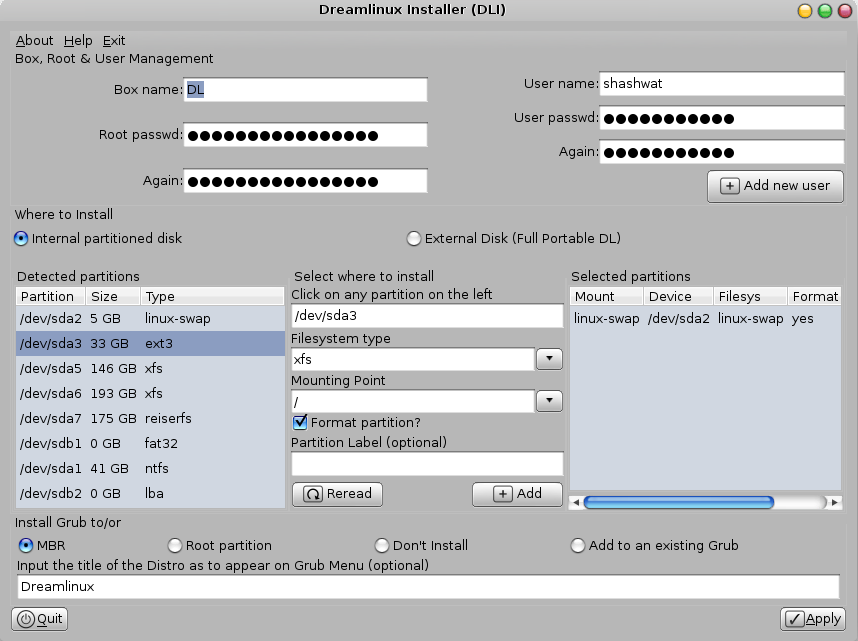Click the Apply button
The height and width of the screenshot is (641, 858).
813,619
